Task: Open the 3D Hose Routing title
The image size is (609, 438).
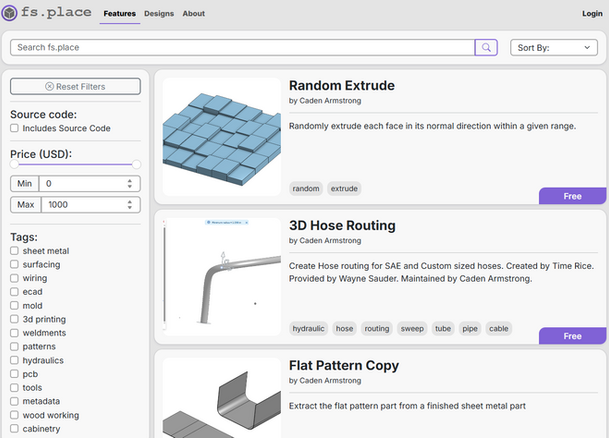Action: pyautogui.click(x=342, y=225)
